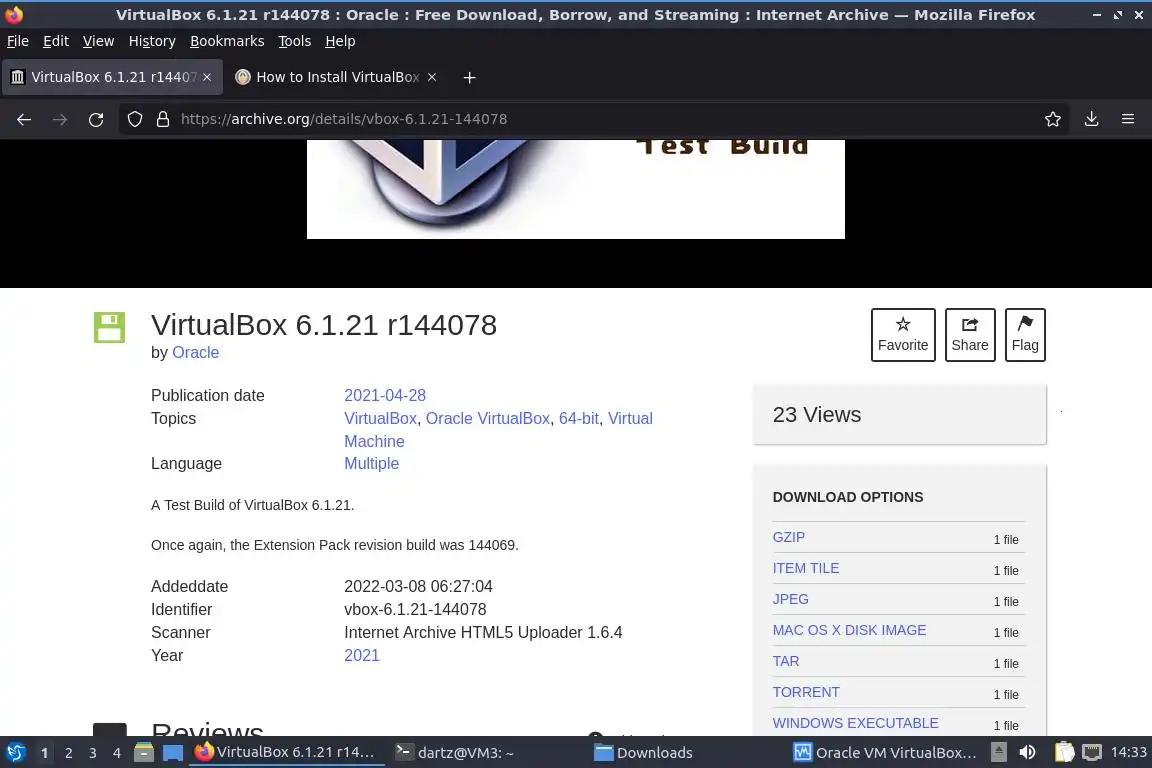Open the 64-bit topic link
The height and width of the screenshot is (768, 1152).
(x=579, y=418)
